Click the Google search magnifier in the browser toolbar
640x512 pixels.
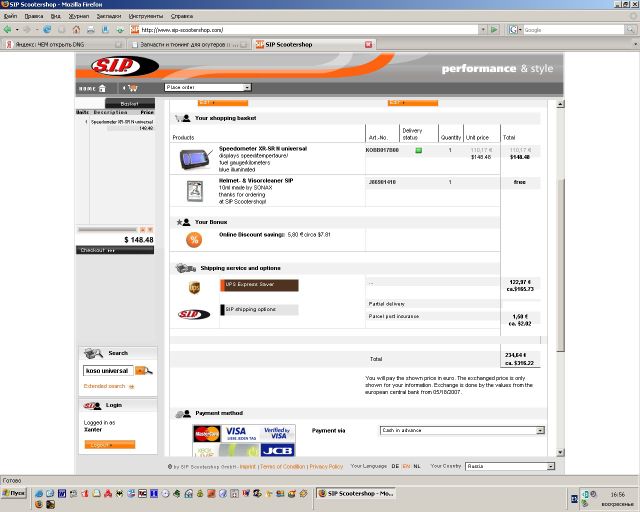point(631,29)
